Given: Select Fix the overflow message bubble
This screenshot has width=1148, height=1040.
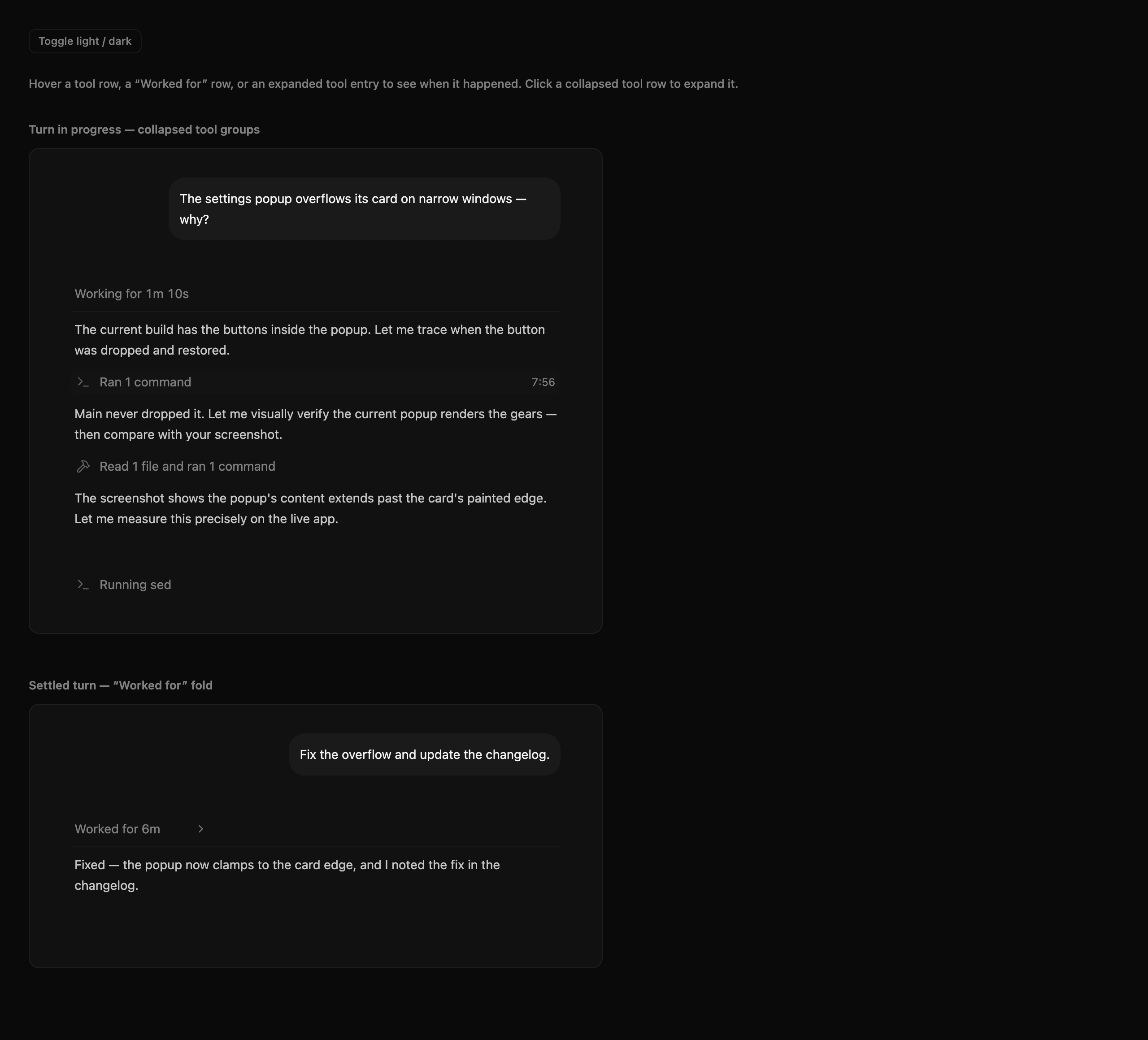Looking at the screenshot, I should [x=424, y=755].
